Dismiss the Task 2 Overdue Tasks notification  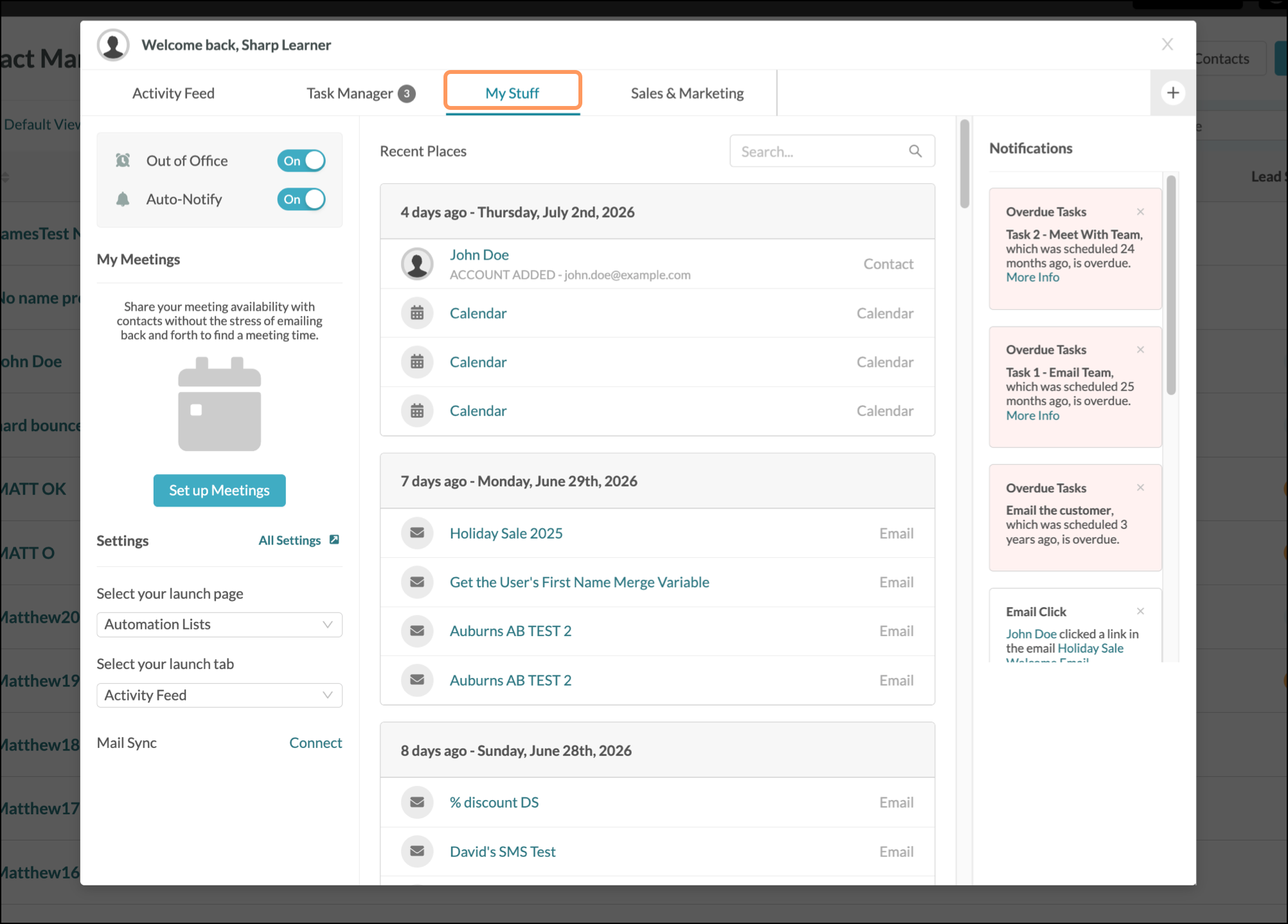click(1140, 211)
